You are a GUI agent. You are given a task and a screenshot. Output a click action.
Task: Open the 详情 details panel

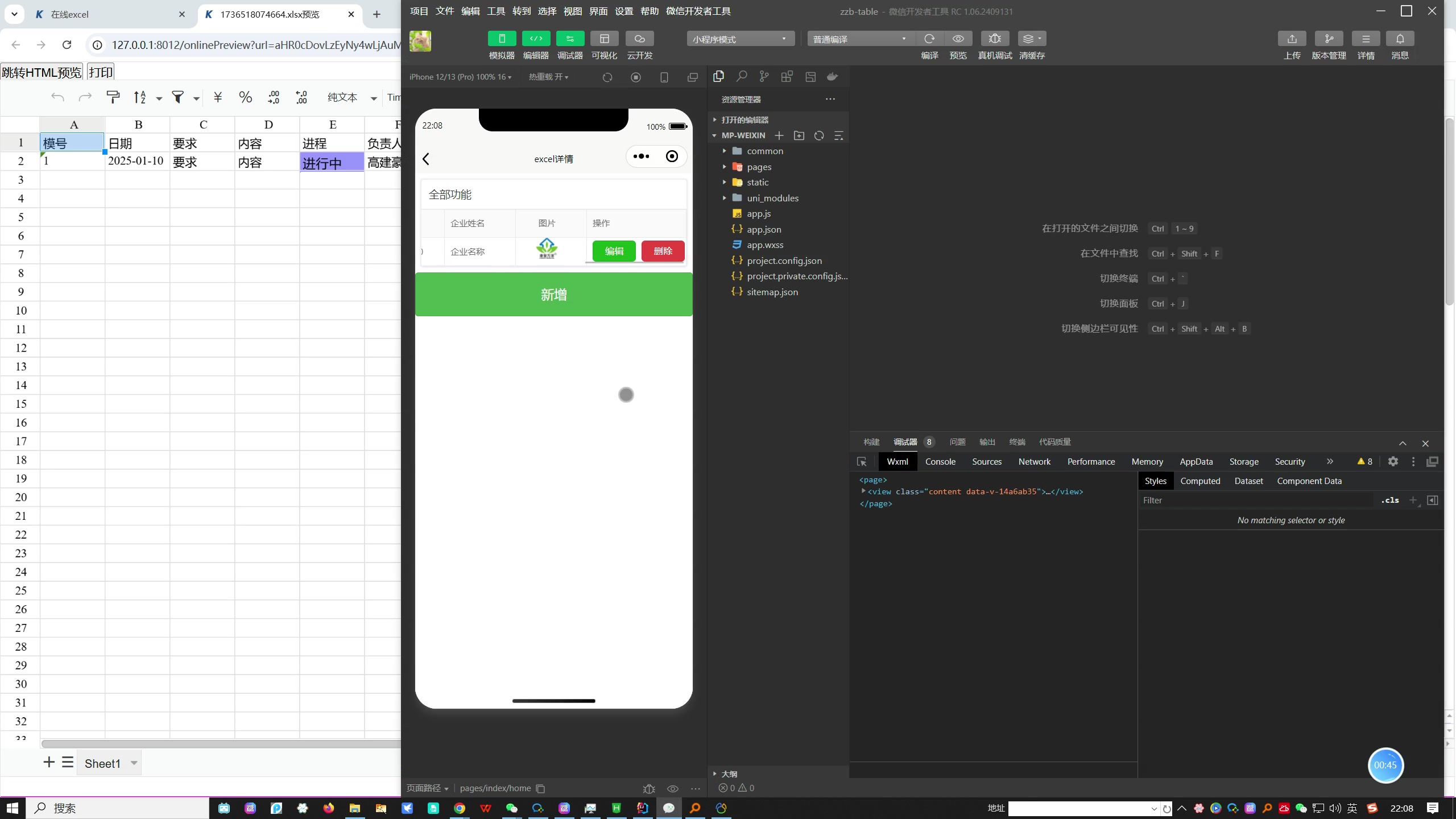pos(1366,39)
